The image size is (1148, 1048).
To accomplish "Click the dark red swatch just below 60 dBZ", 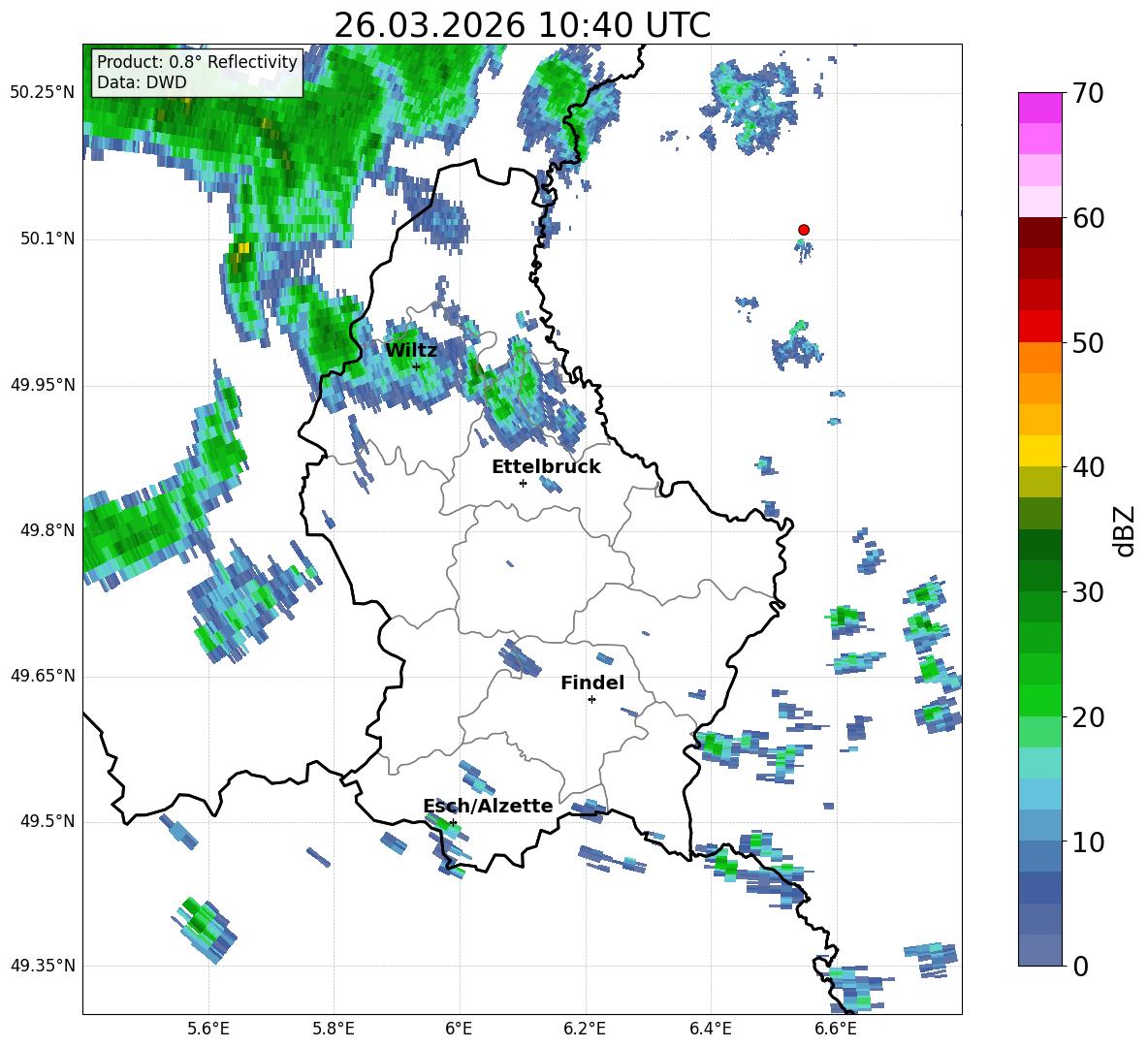I will coord(1039,234).
